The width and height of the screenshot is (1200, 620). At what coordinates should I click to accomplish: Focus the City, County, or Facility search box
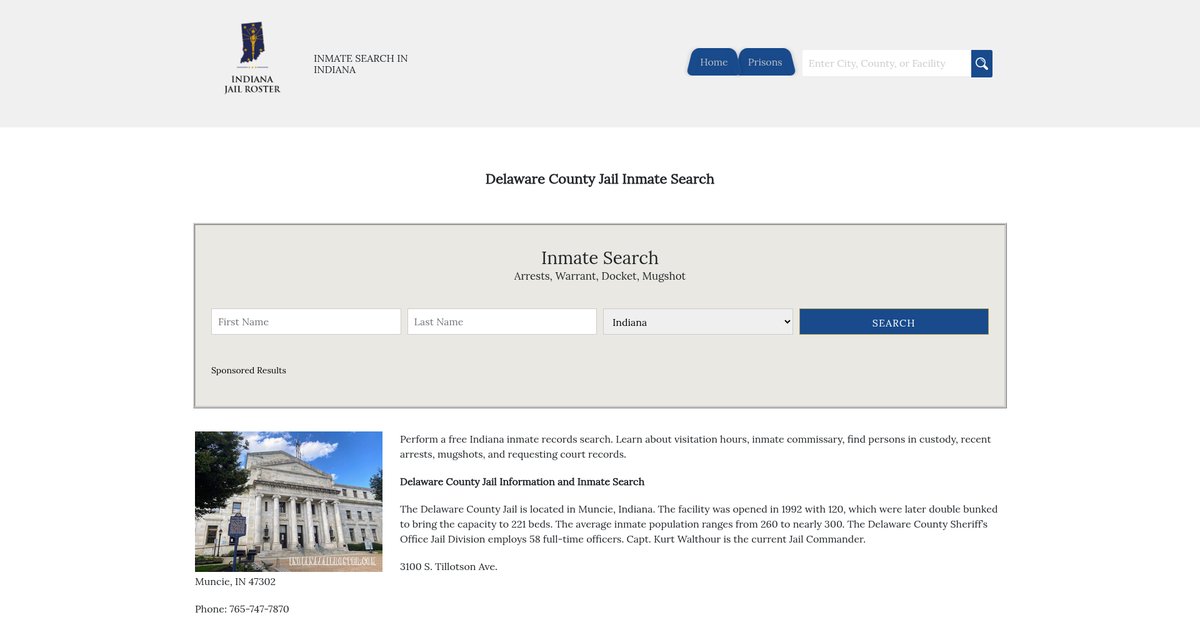pyautogui.click(x=885, y=63)
